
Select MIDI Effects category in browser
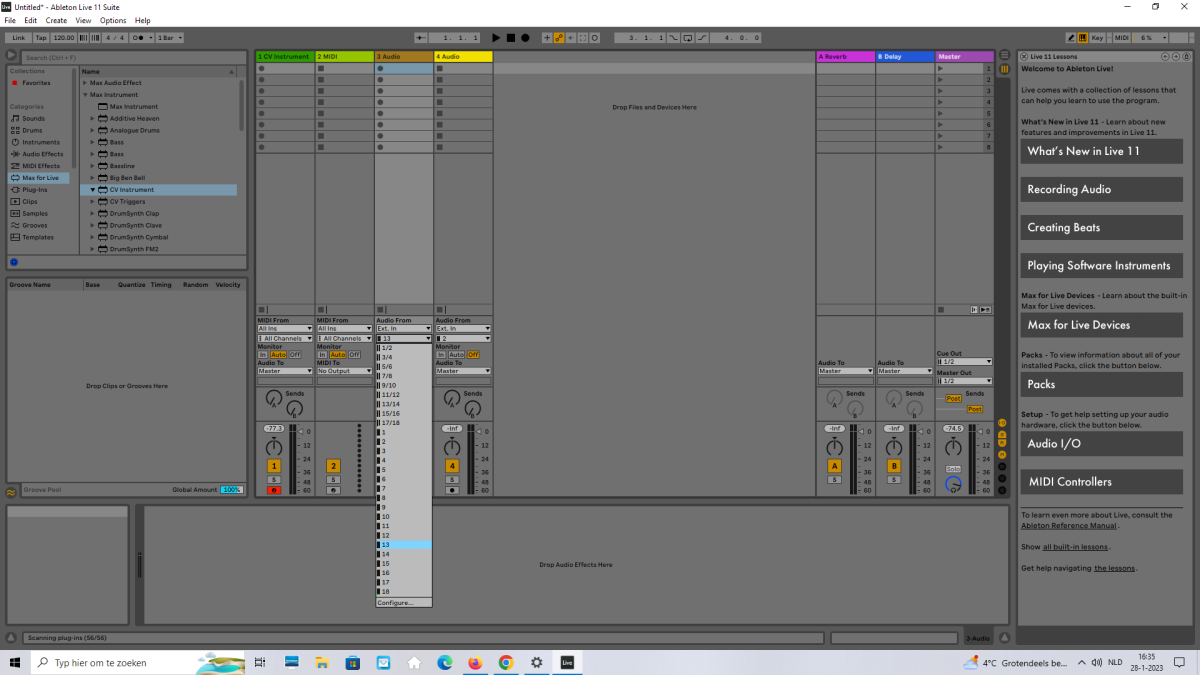(x=41, y=166)
